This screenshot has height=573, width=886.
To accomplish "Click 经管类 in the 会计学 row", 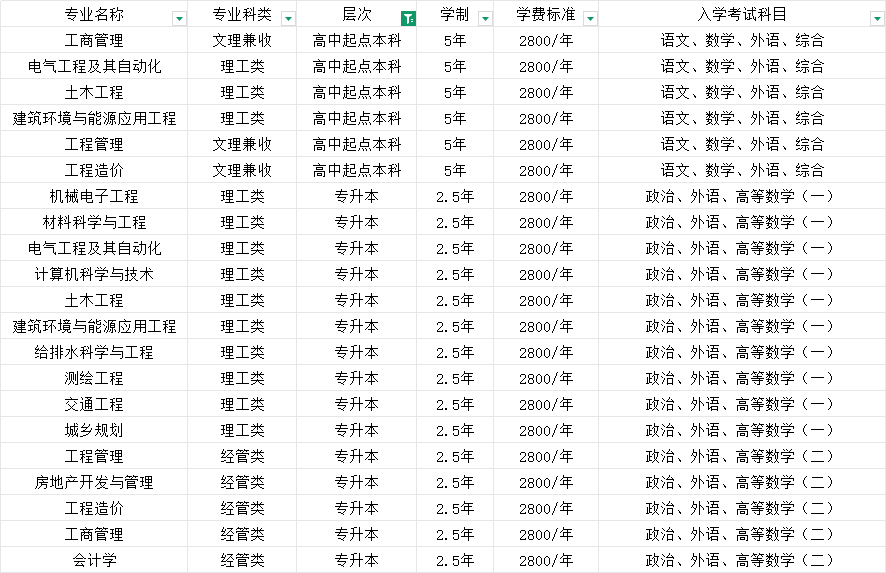I will click(242, 560).
